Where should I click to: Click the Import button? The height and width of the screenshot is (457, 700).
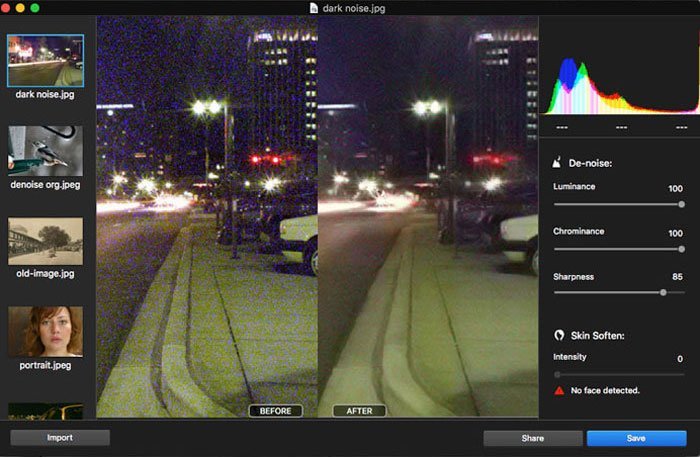point(60,438)
